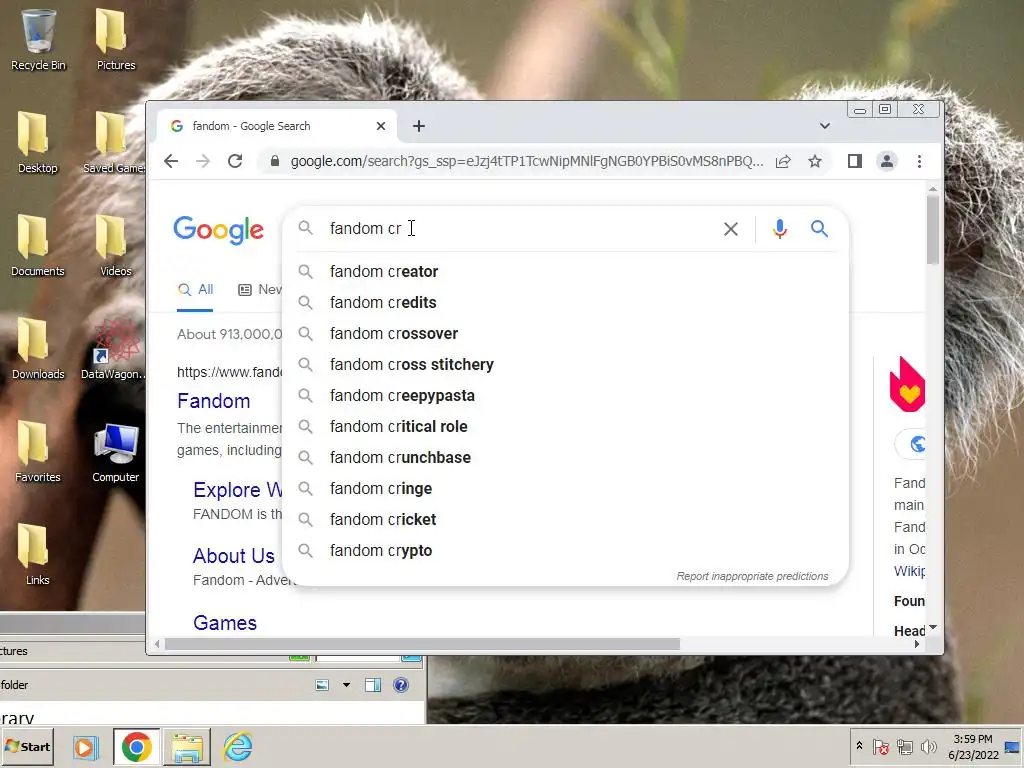Image resolution: width=1024 pixels, height=768 pixels.
Task: Select suggestion 'fandom crossover'
Action: 565,334
